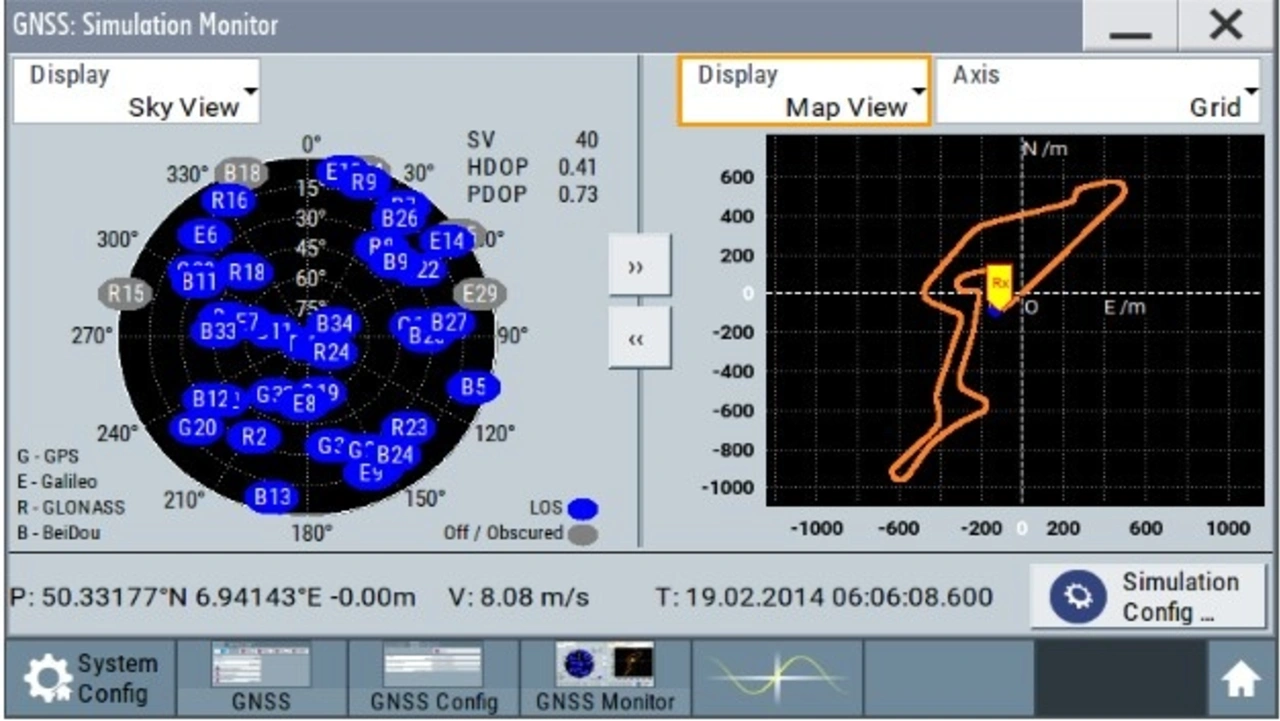
Task: Click the Home icon in taskbar
Action: (x=1241, y=680)
